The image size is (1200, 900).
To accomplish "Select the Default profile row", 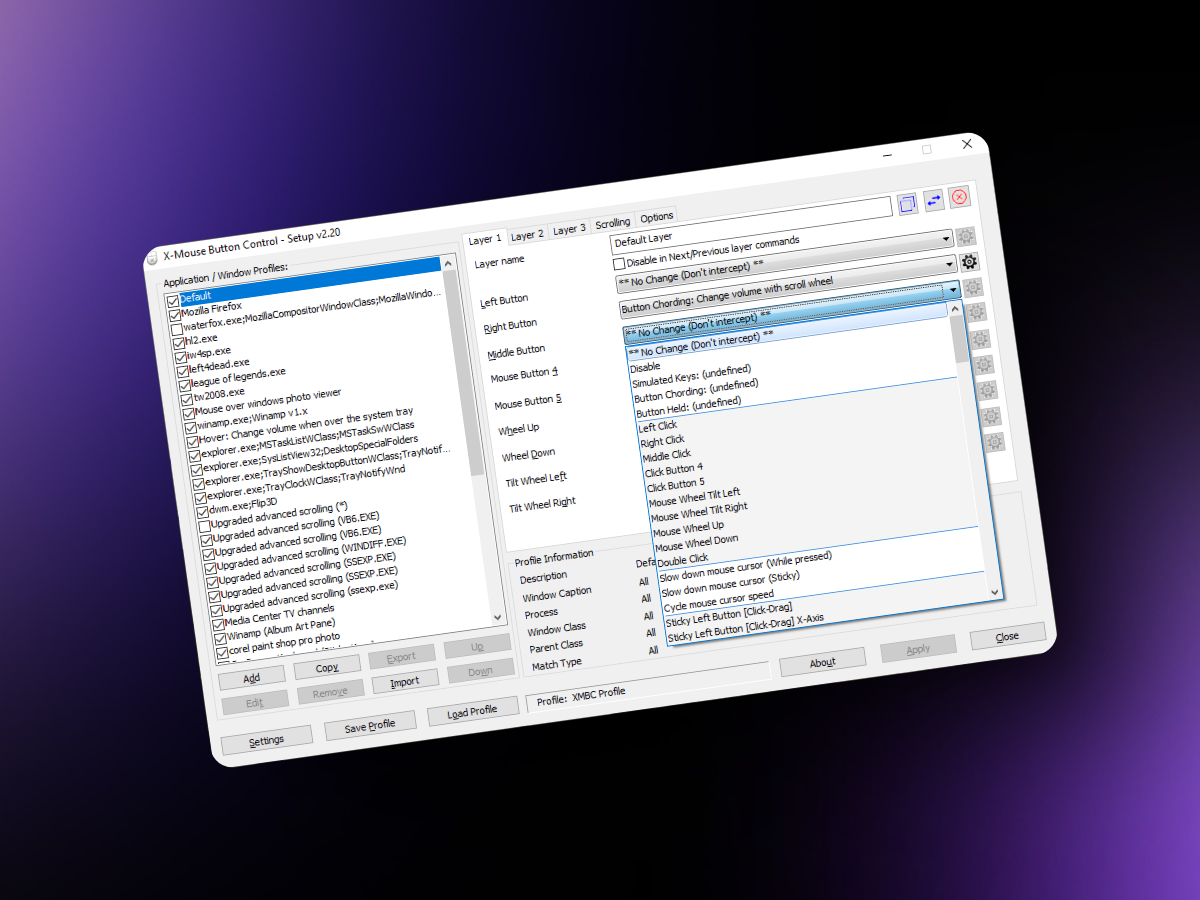I will click(x=310, y=281).
